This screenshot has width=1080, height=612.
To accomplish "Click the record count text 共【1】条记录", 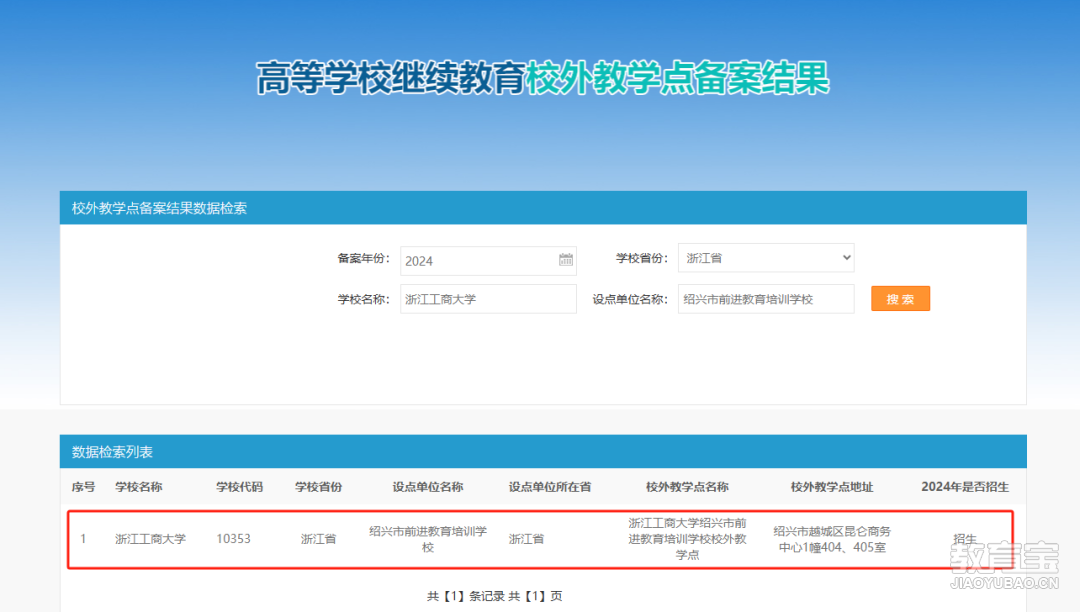I will click(x=466, y=596).
